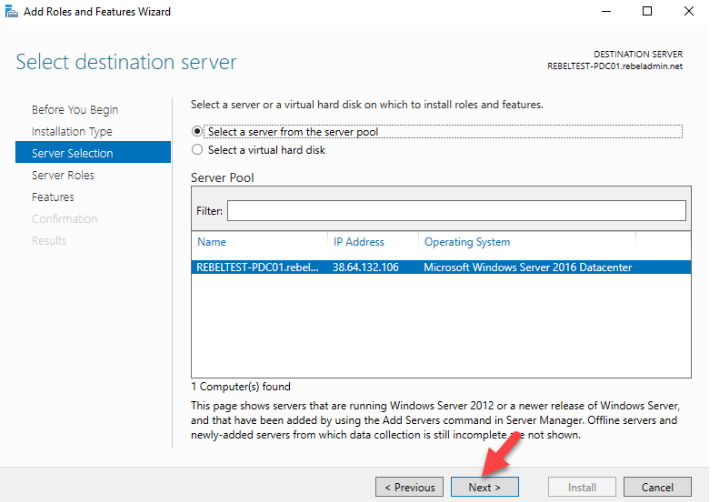Click the Previous button
Screen dimensions: 715x502
(409, 487)
